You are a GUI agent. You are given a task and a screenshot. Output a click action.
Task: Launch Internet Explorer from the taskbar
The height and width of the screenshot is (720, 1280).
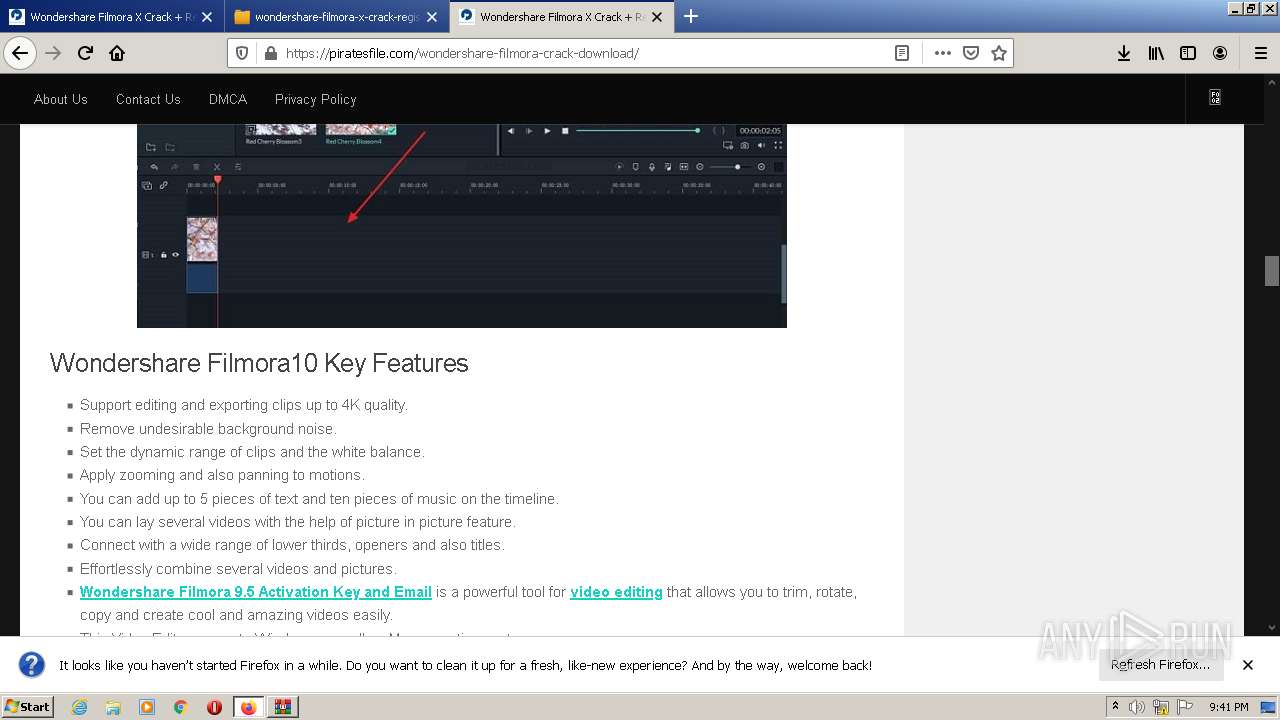[79, 707]
